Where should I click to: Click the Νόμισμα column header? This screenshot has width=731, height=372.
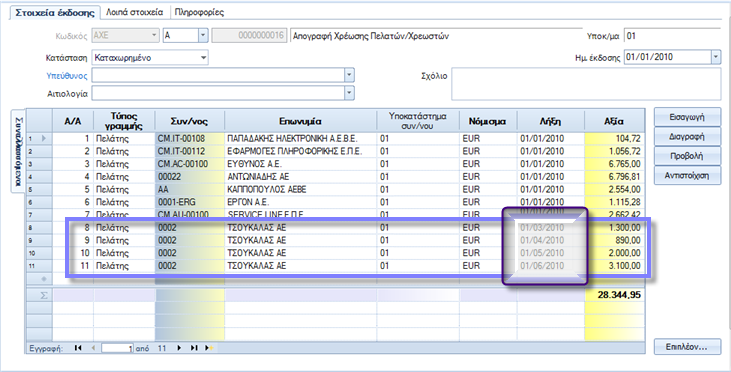coord(488,121)
